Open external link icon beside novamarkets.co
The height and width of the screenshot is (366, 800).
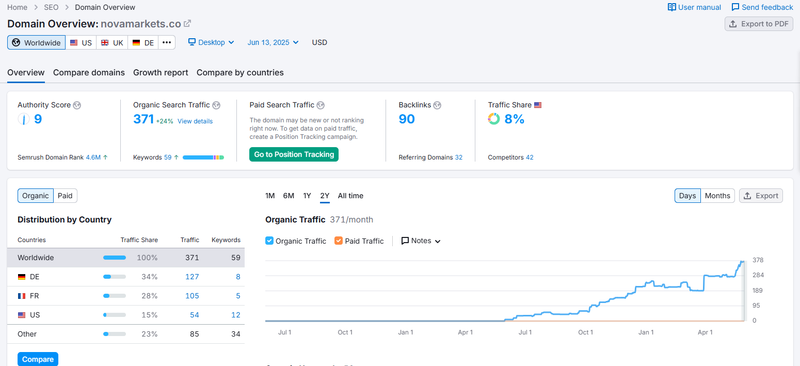coord(187,23)
